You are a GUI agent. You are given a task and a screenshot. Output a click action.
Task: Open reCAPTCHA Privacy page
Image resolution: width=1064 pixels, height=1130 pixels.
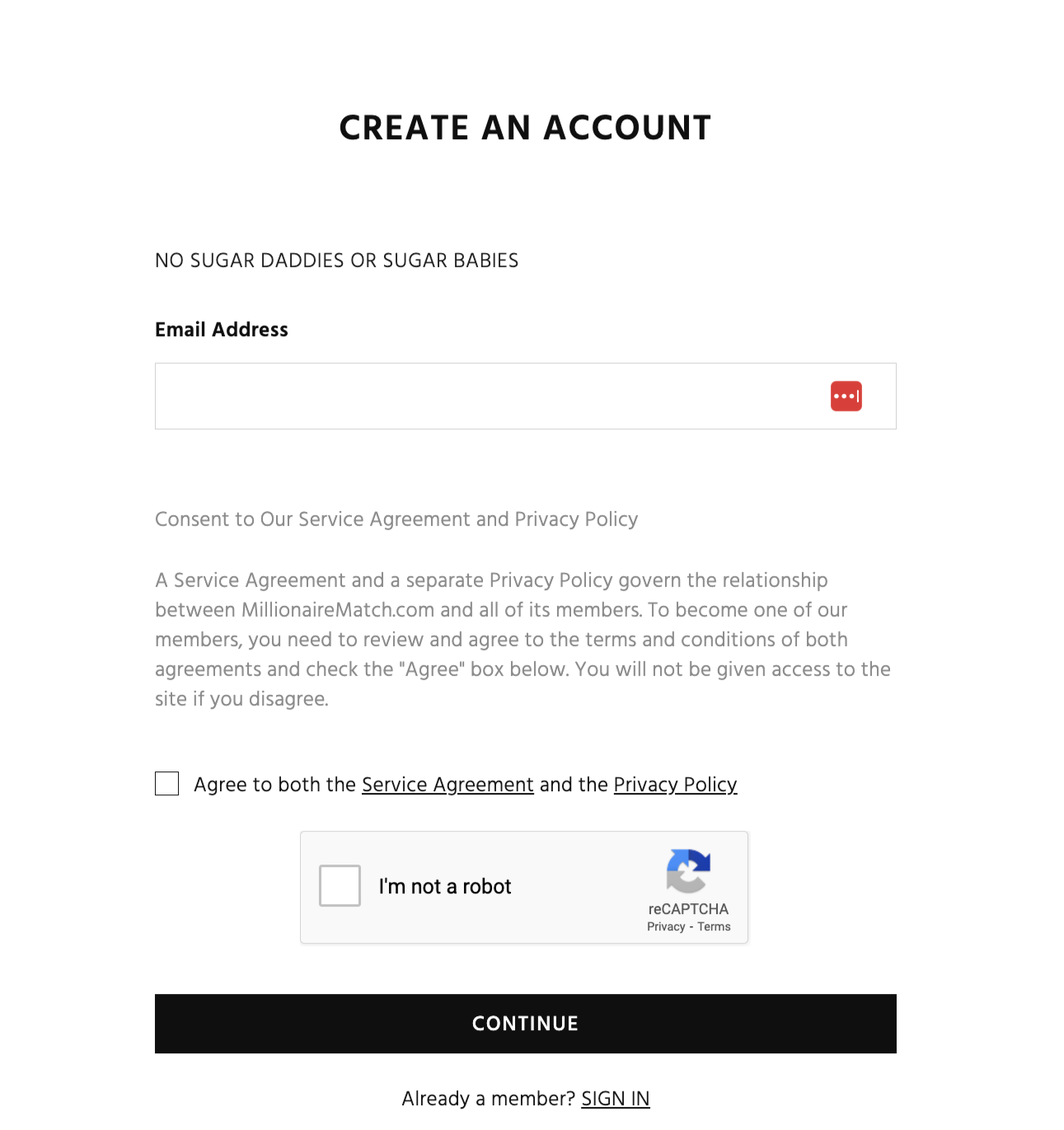tap(664, 926)
